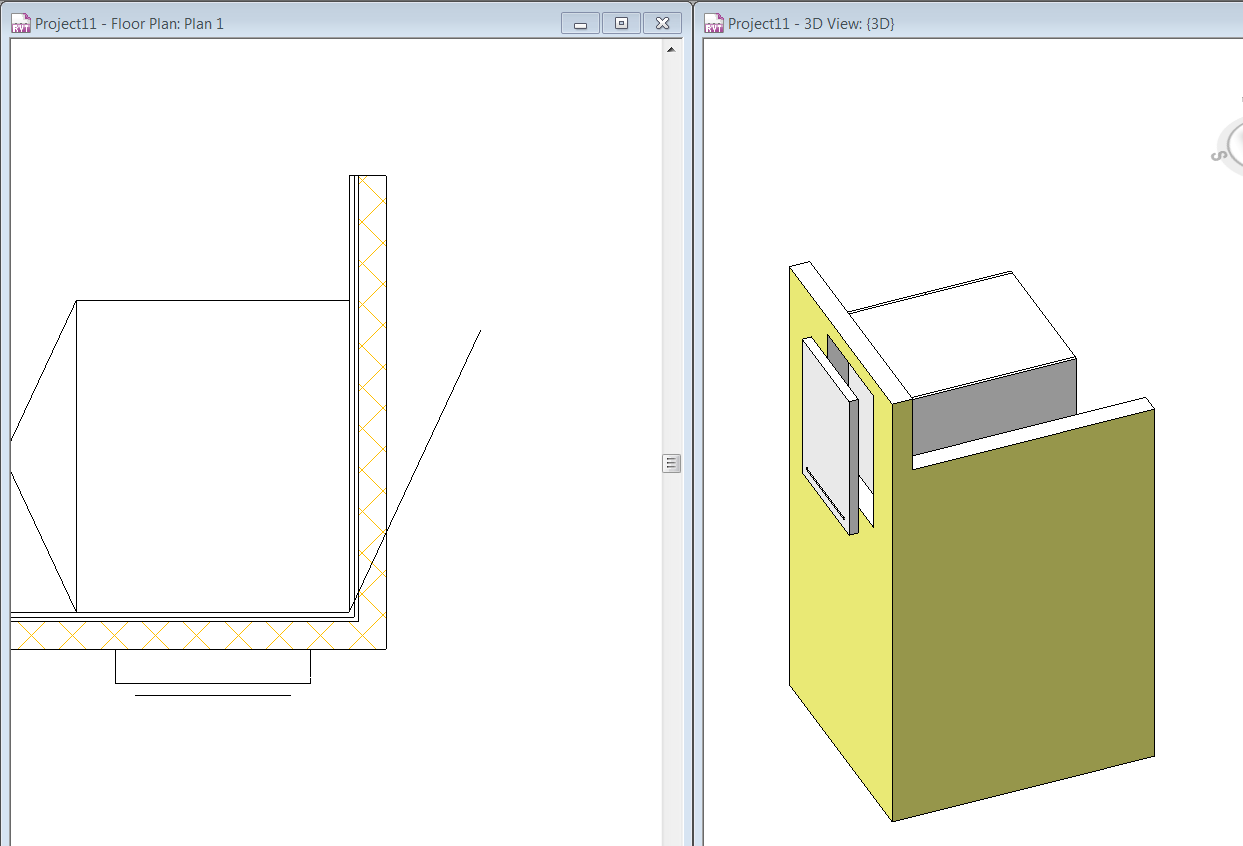Click the floor plan vertical scrollbar thumb
1243x846 pixels.
coord(671,463)
